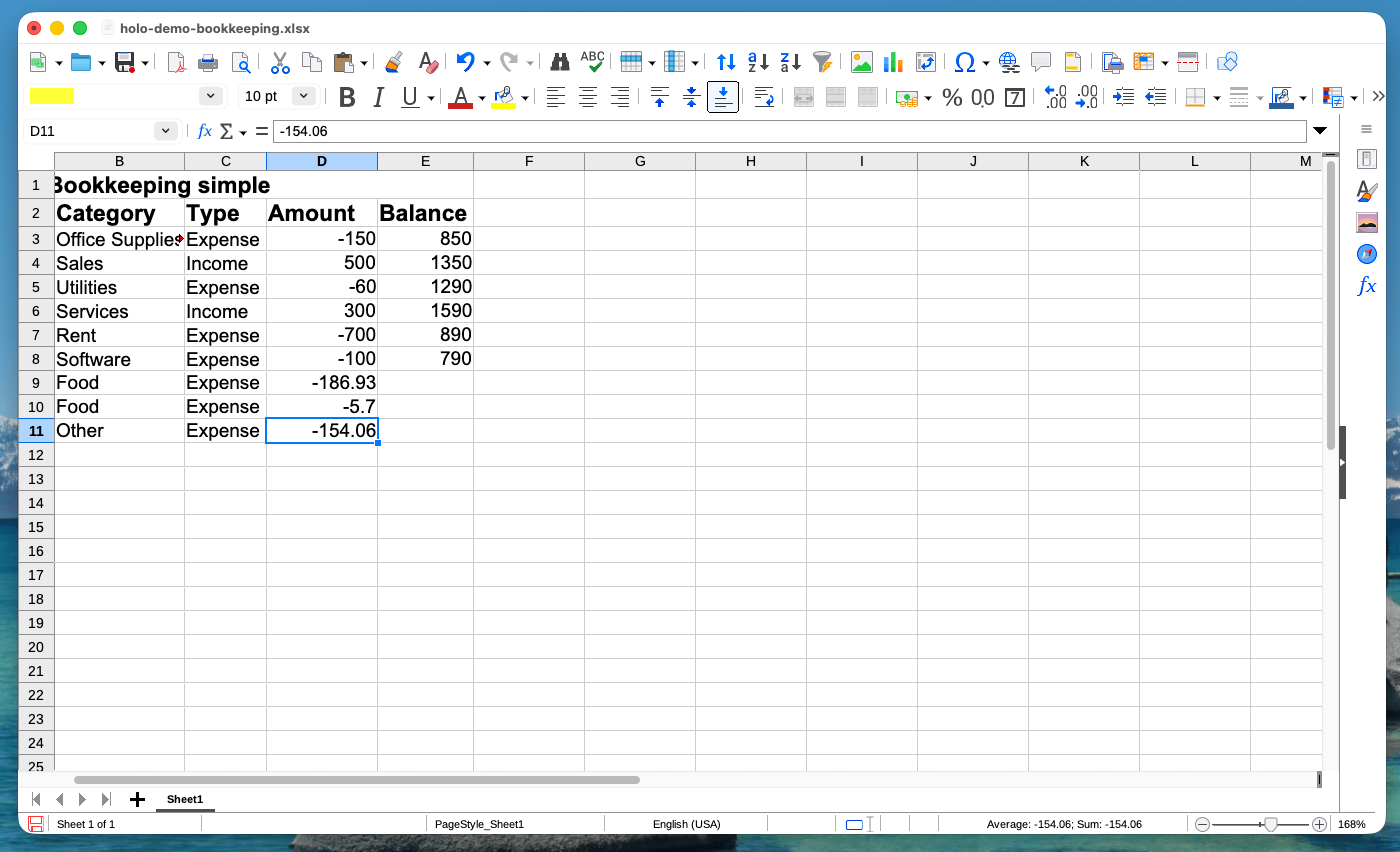Open Print Preview with magnifier icon
This screenshot has width=1400, height=852.
click(241, 62)
